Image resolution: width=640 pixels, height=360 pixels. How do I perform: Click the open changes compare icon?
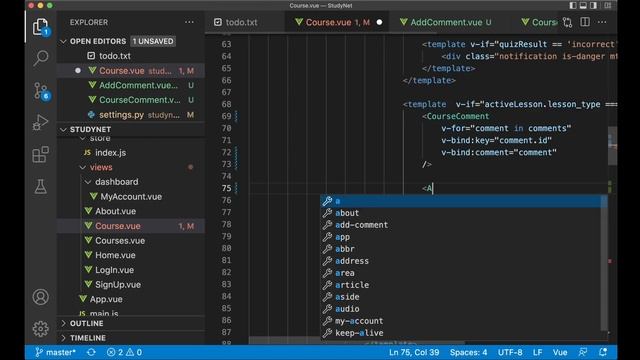tap(567, 22)
